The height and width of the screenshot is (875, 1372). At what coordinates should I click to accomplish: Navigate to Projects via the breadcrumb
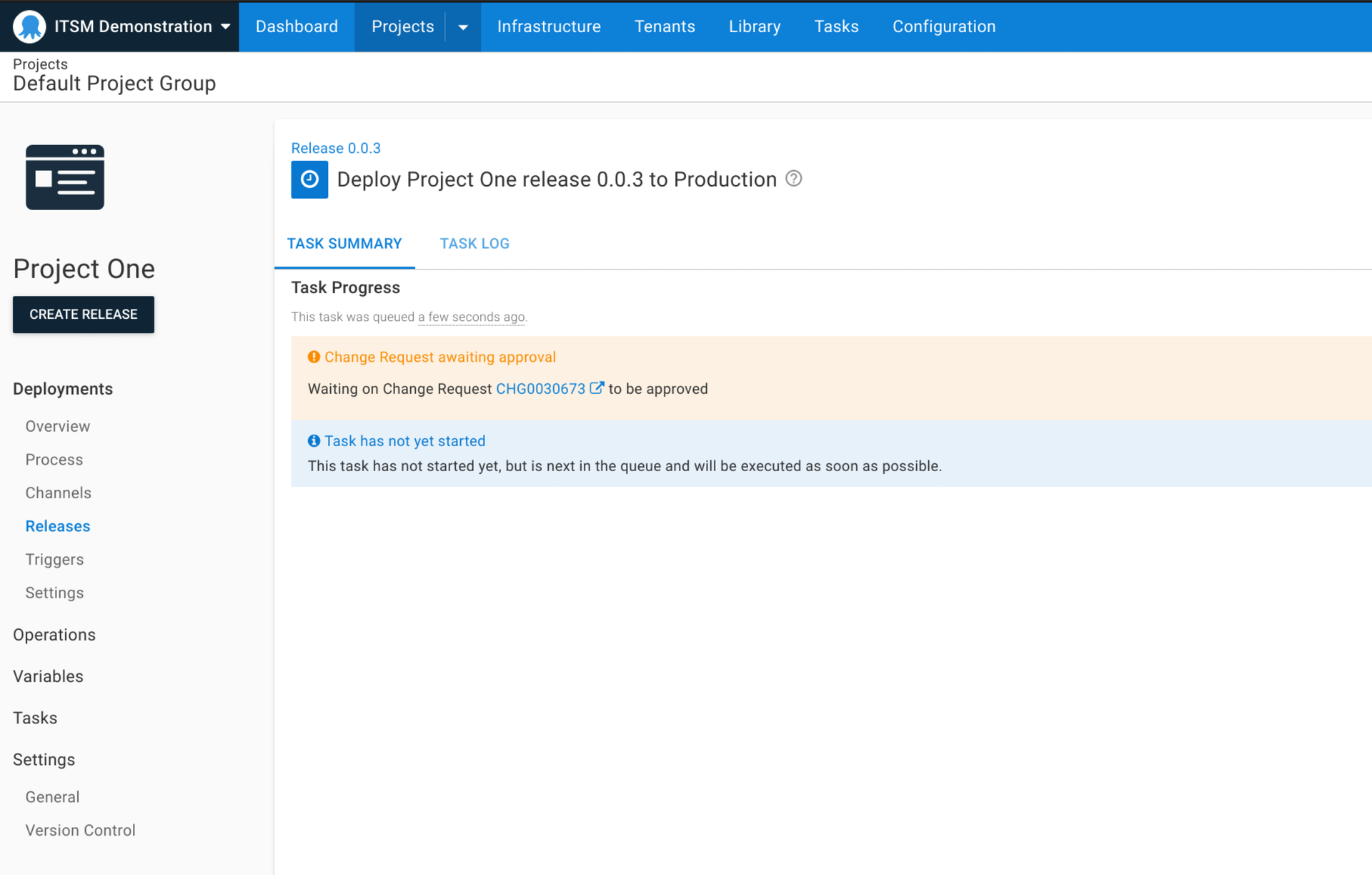point(40,64)
